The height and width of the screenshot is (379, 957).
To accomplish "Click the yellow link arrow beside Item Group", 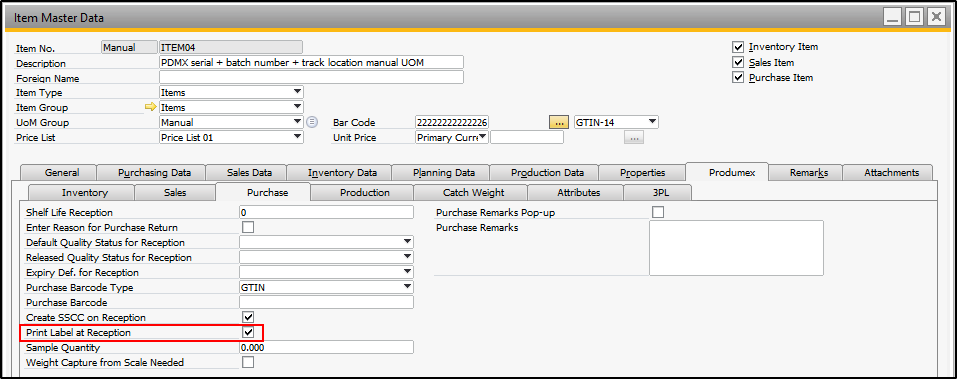I will [x=150, y=107].
